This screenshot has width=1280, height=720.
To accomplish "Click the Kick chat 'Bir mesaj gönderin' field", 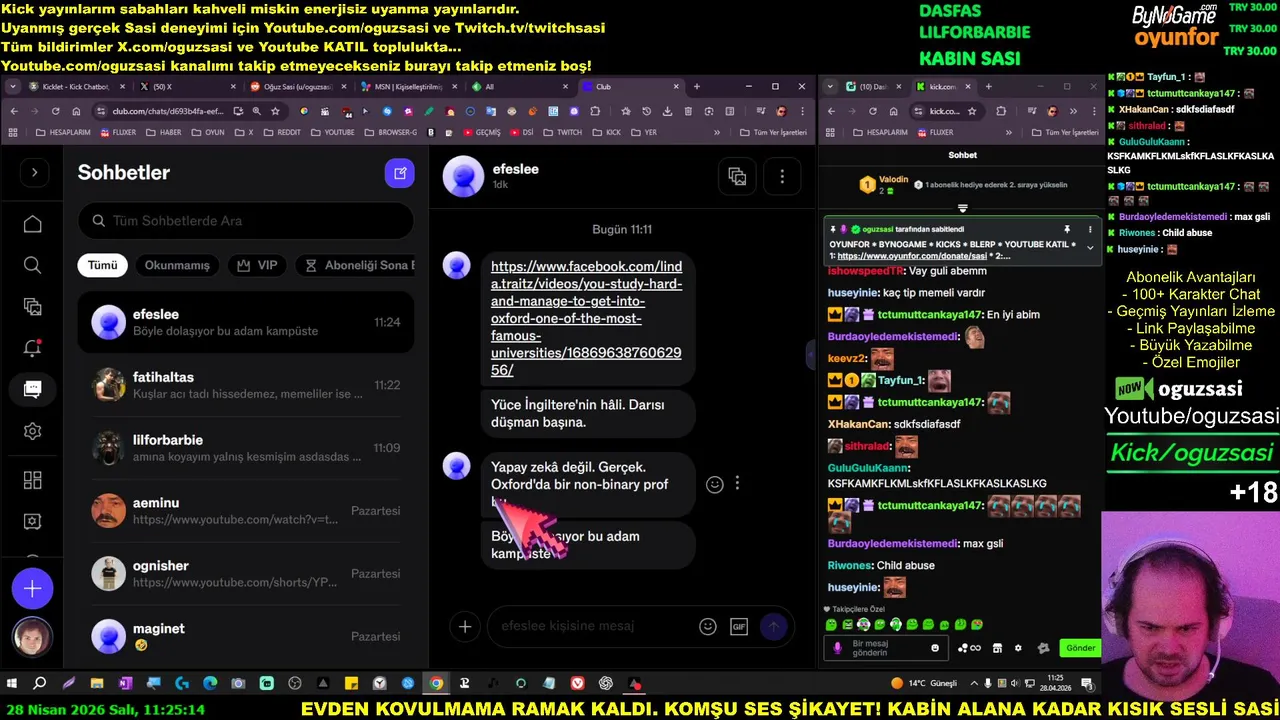I will point(886,648).
